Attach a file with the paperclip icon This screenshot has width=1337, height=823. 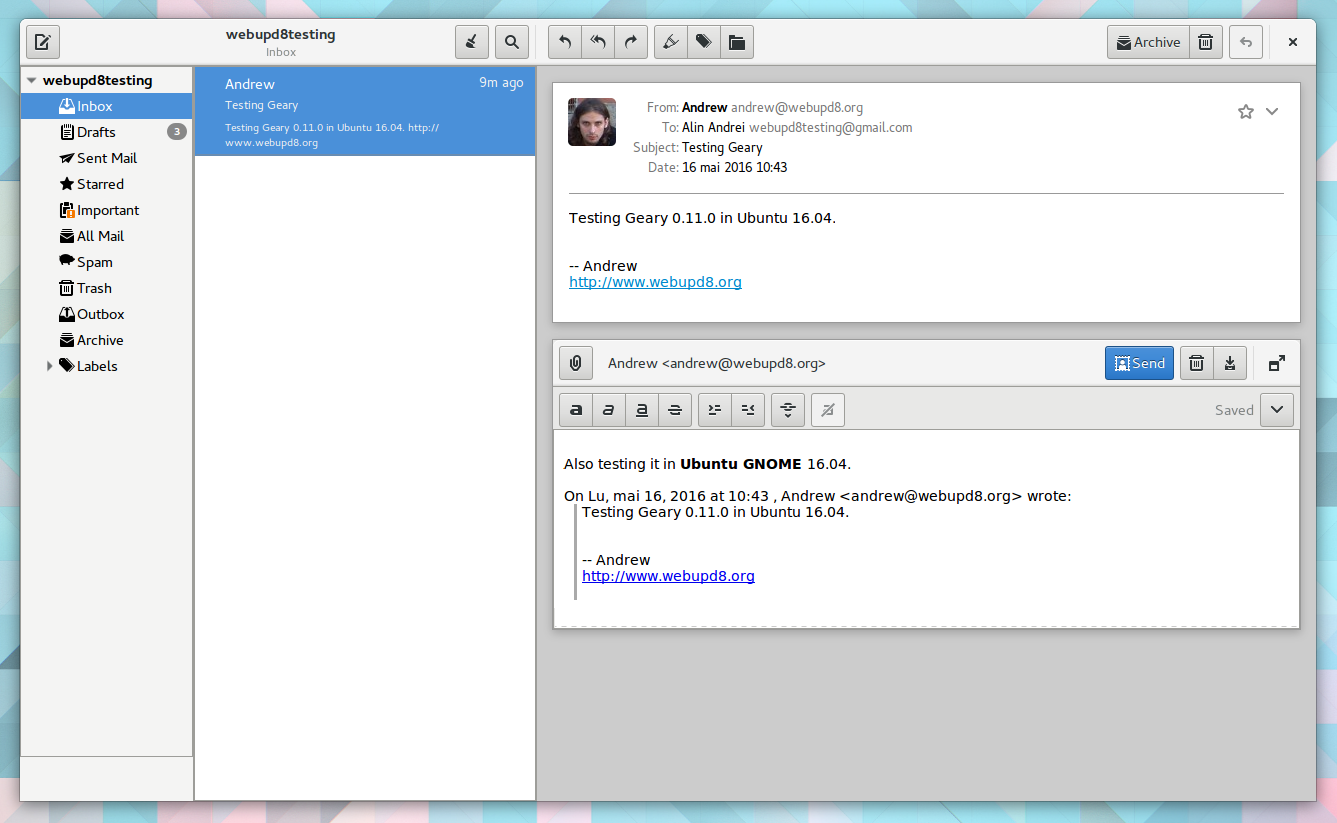pyautogui.click(x=576, y=363)
